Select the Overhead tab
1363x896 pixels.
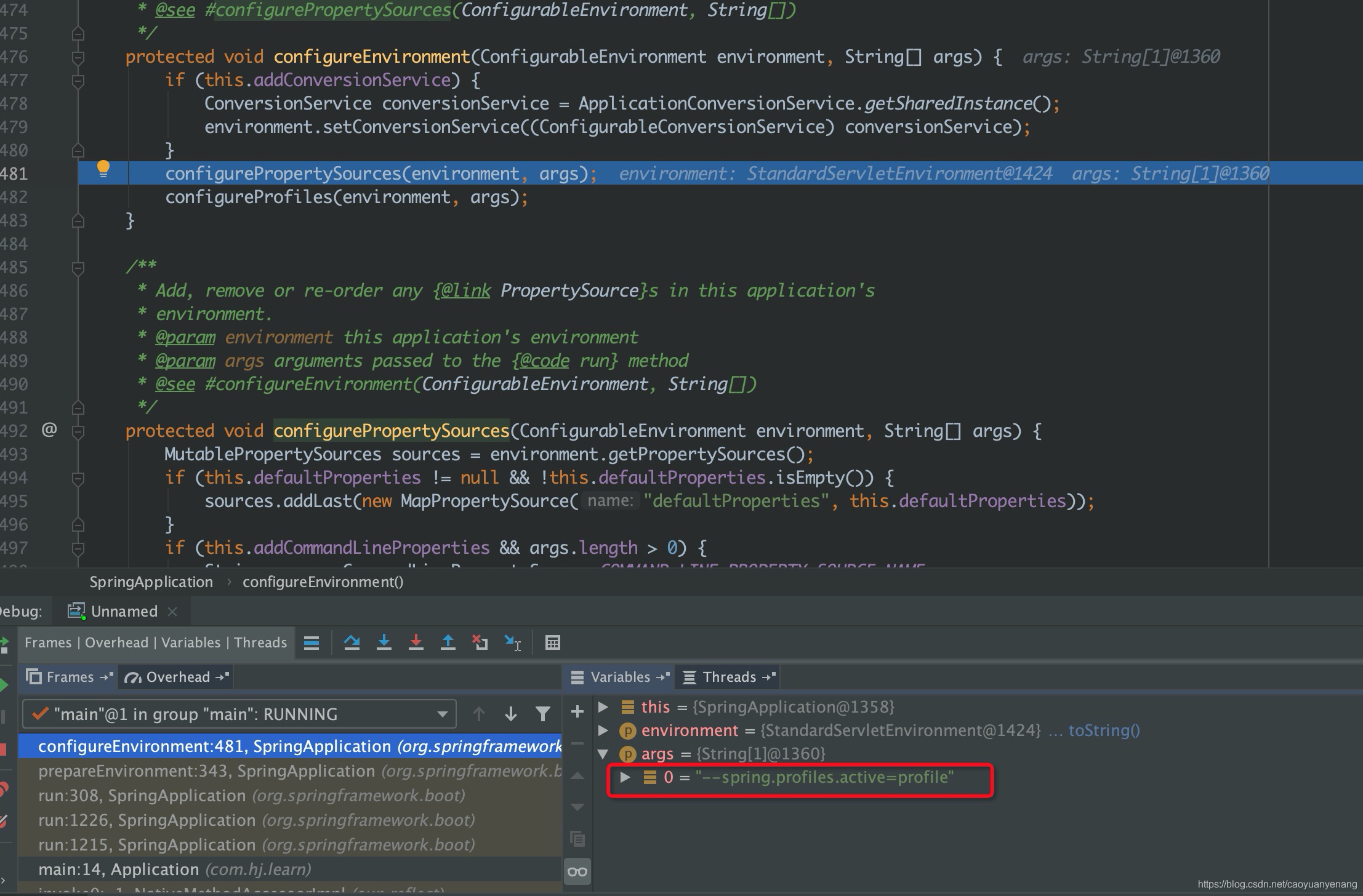click(x=177, y=677)
